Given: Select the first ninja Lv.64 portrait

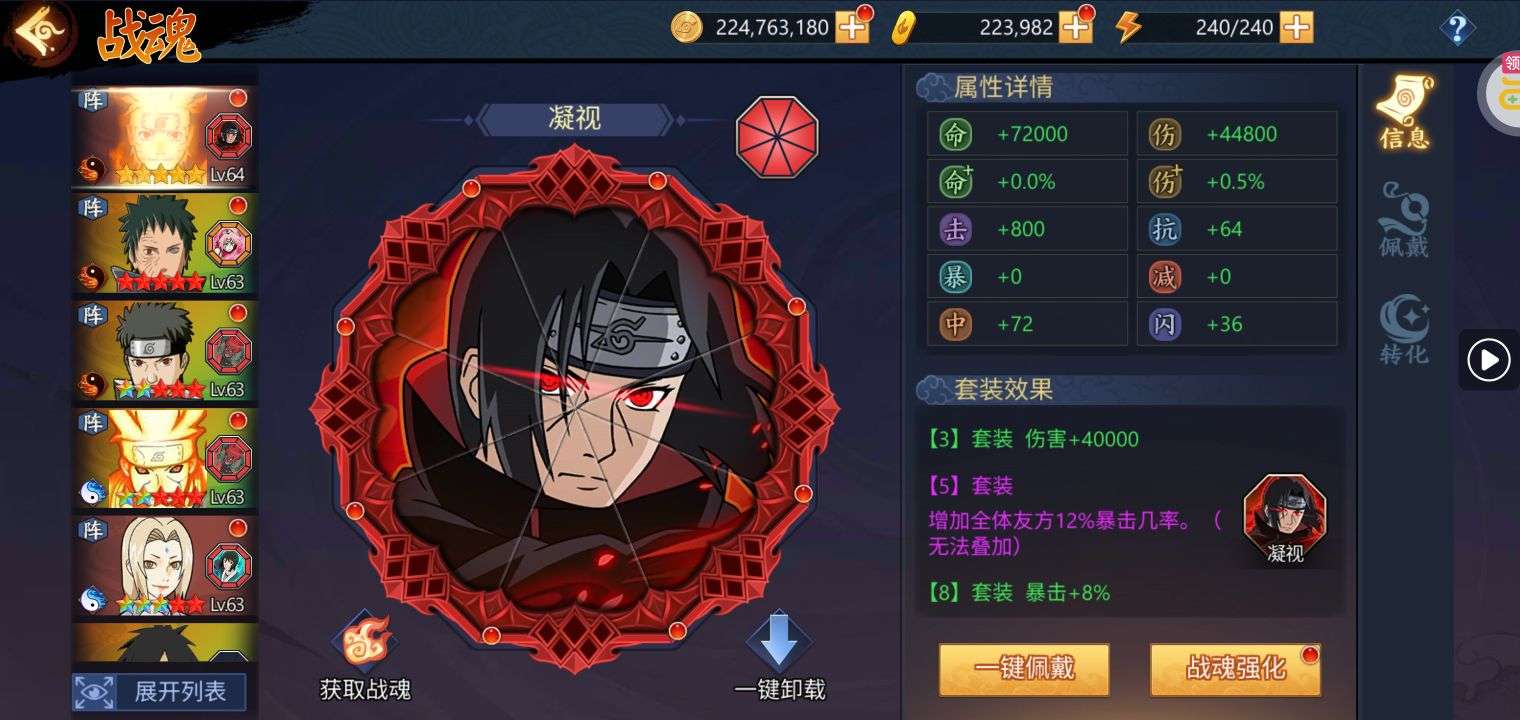Looking at the screenshot, I should [166, 137].
